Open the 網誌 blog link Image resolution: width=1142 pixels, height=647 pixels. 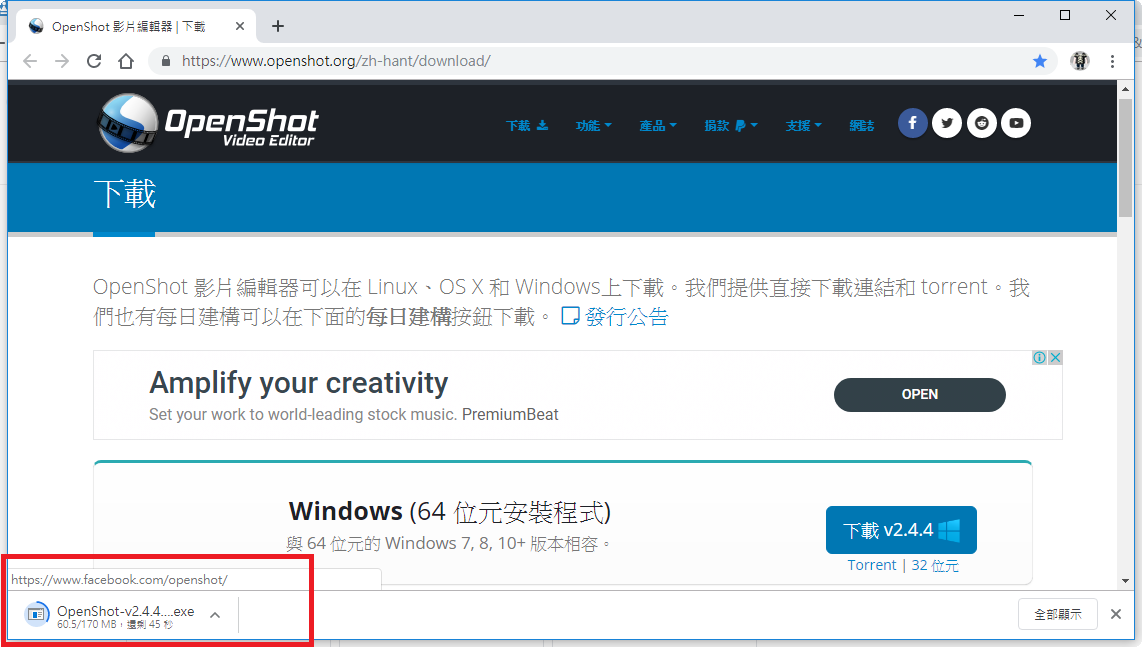click(862, 125)
